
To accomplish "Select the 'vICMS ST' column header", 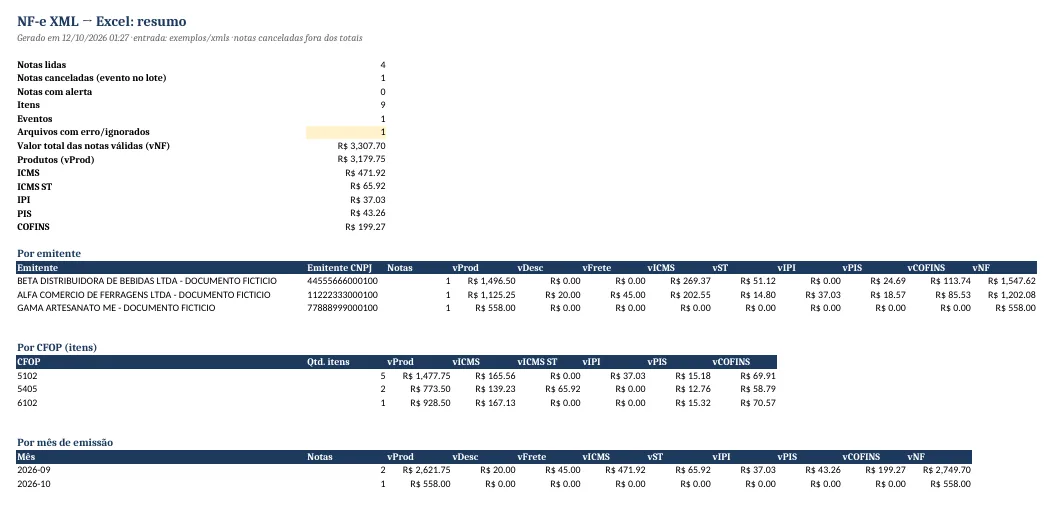I will point(537,362).
